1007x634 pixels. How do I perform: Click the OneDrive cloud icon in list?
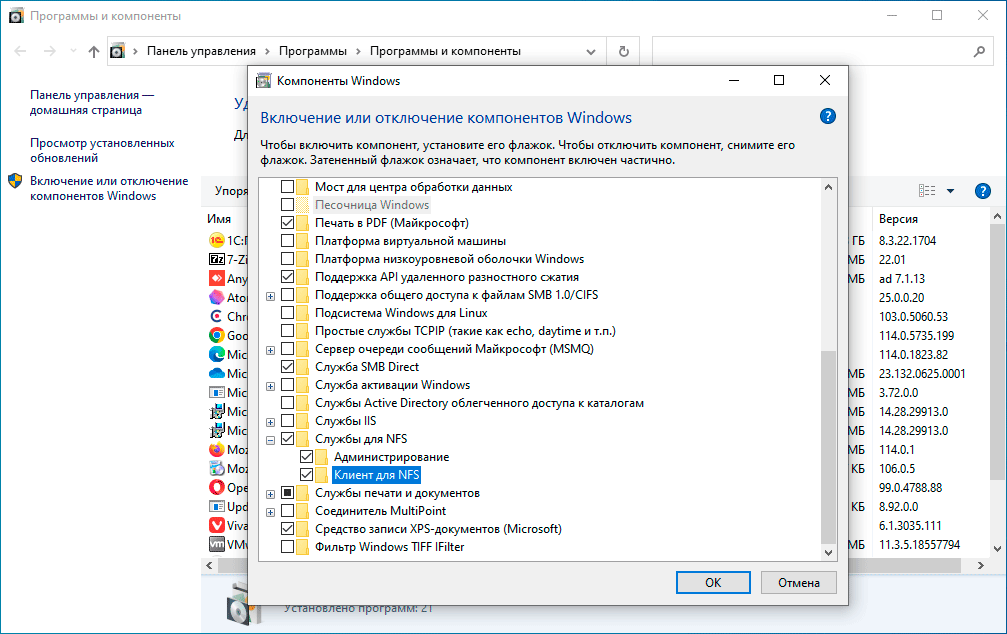[x=216, y=373]
